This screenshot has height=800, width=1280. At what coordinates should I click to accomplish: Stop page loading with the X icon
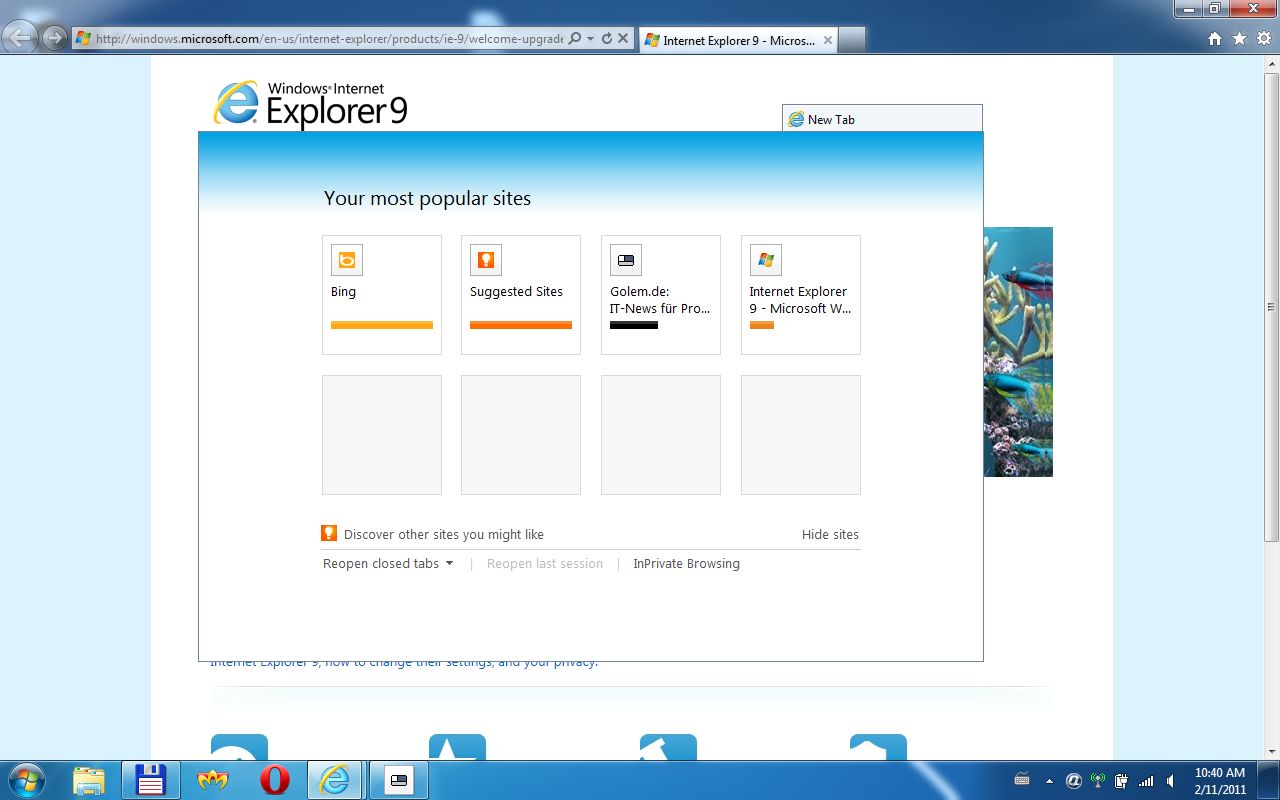(622, 38)
